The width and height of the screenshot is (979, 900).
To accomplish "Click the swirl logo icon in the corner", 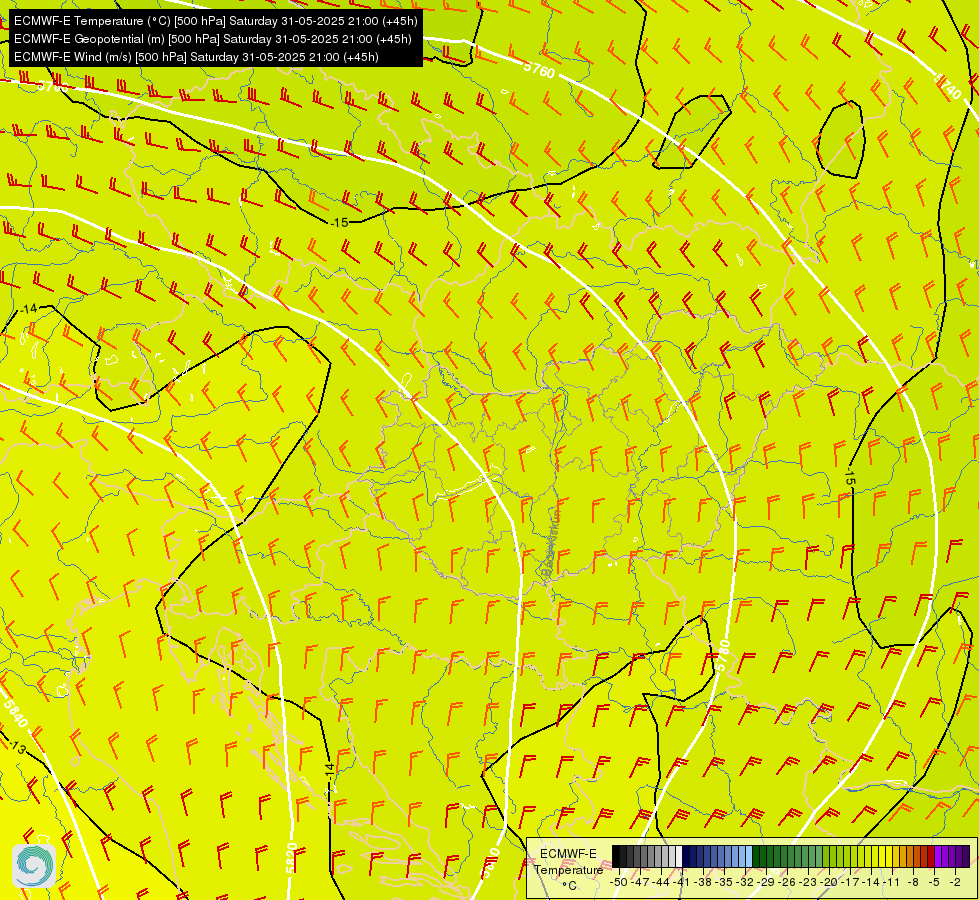I will tap(34, 866).
